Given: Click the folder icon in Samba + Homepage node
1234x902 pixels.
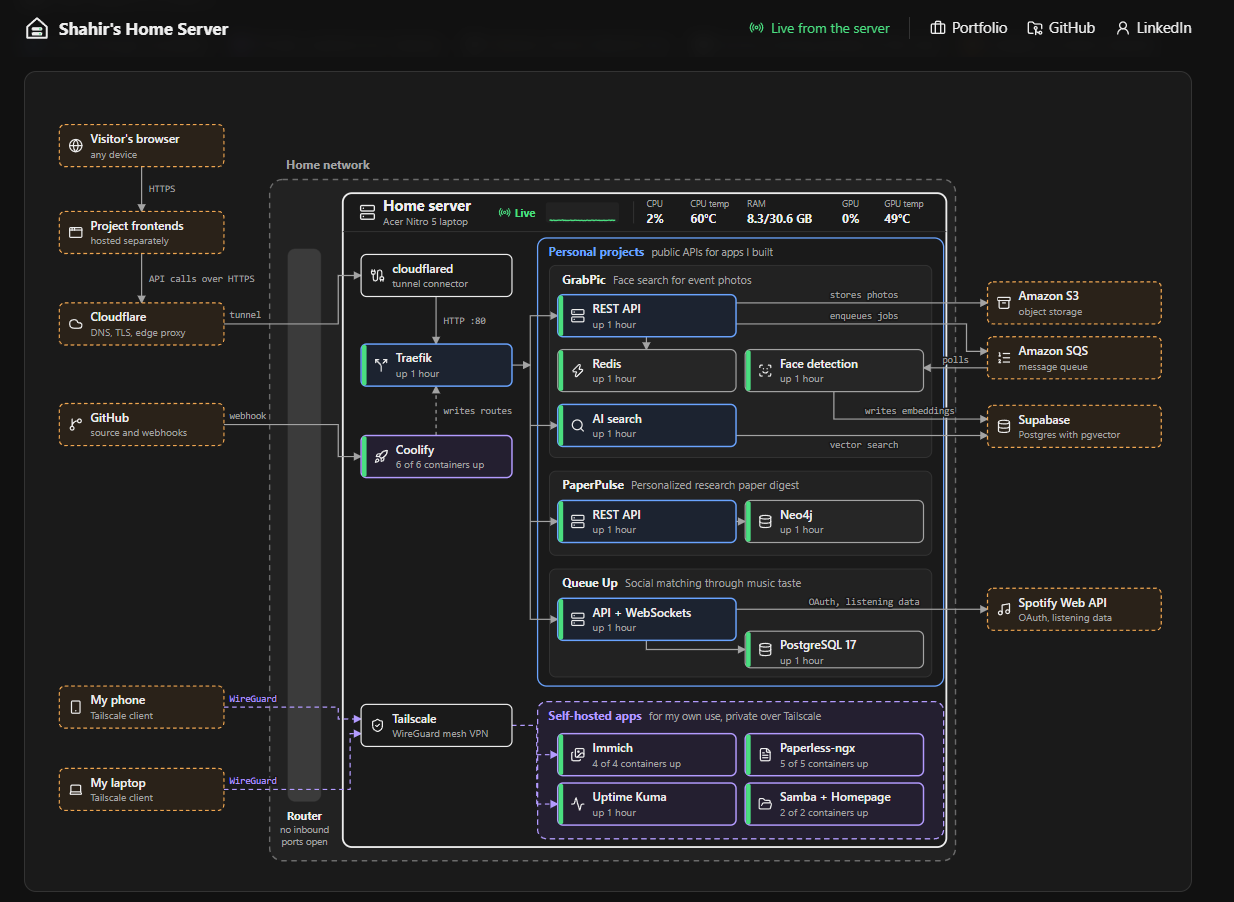Looking at the screenshot, I should pos(765,804).
